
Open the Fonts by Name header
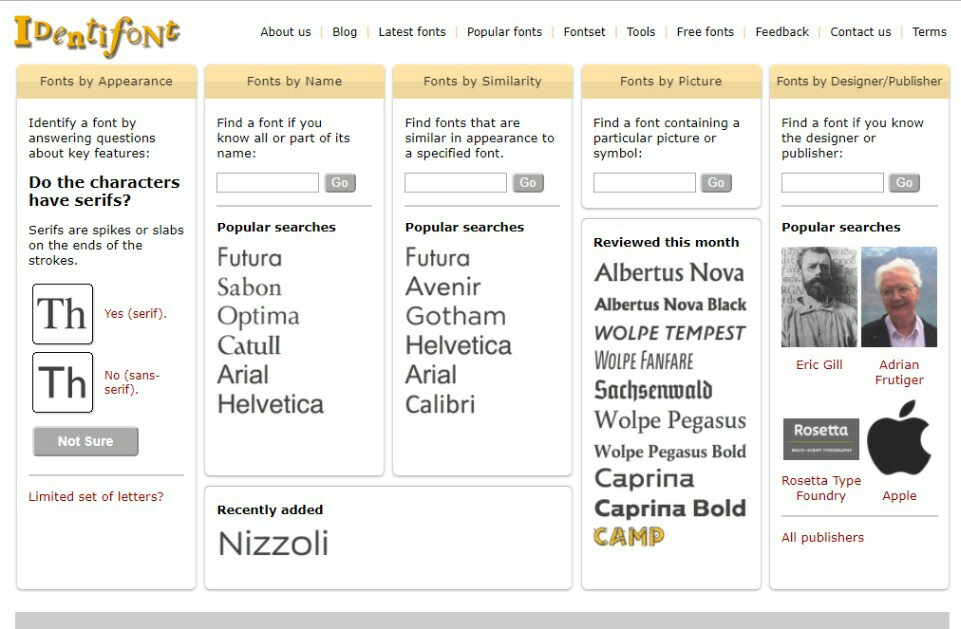pyautogui.click(x=294, y=81)
